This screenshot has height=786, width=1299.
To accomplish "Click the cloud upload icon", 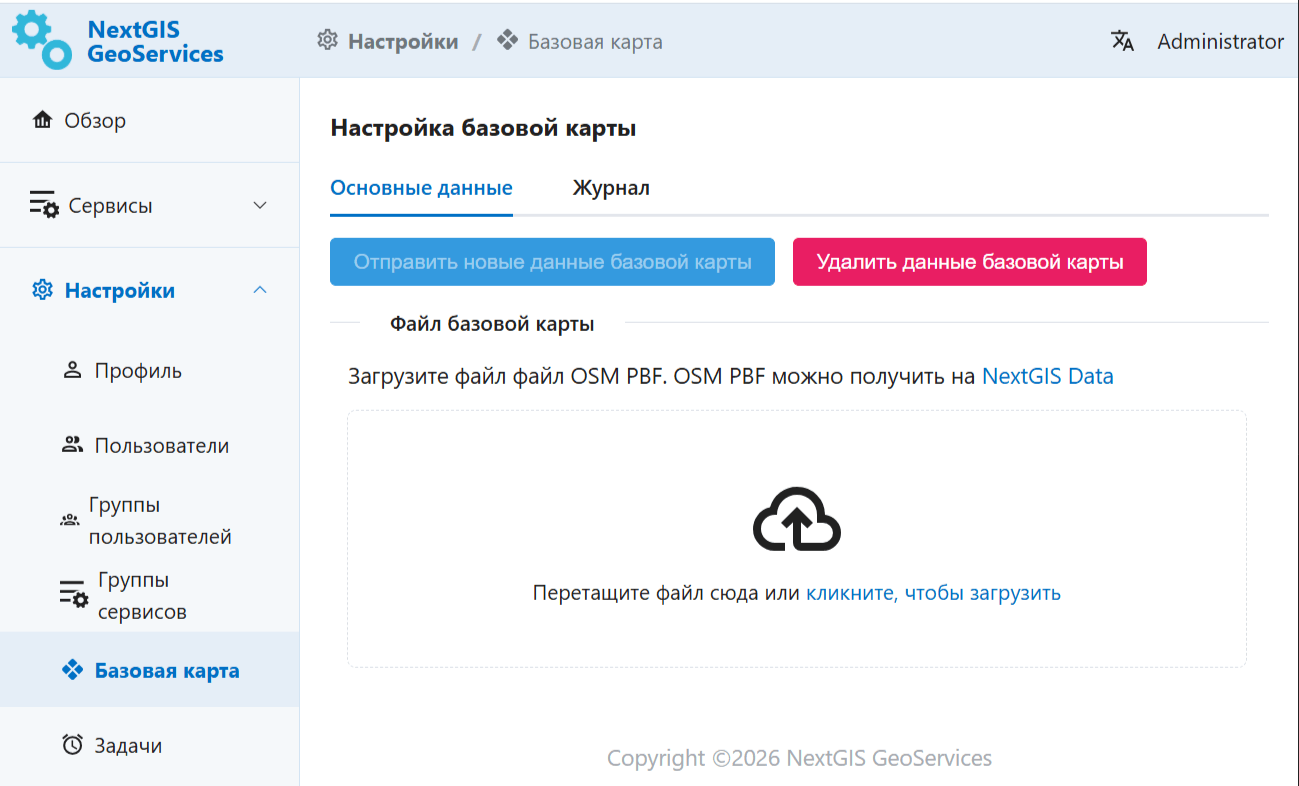I will coord(796,520).
